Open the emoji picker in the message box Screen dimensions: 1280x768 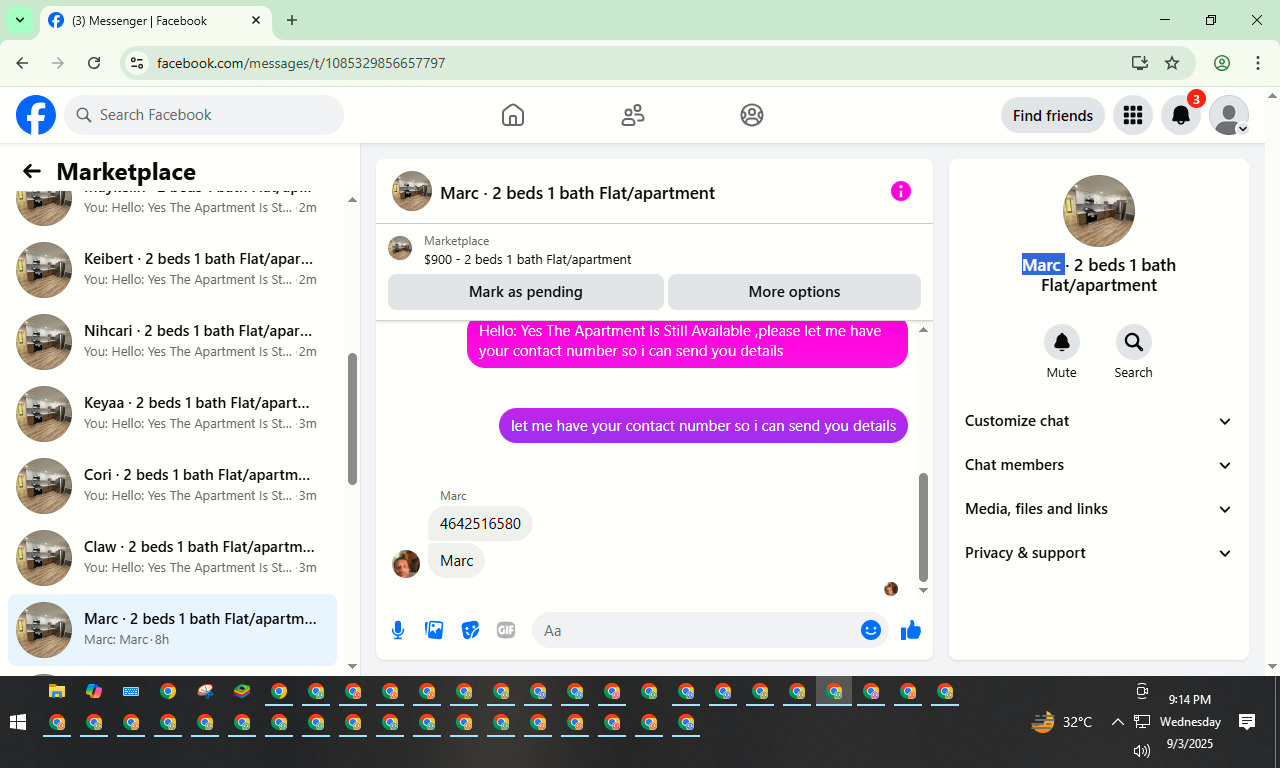point(871,630)
